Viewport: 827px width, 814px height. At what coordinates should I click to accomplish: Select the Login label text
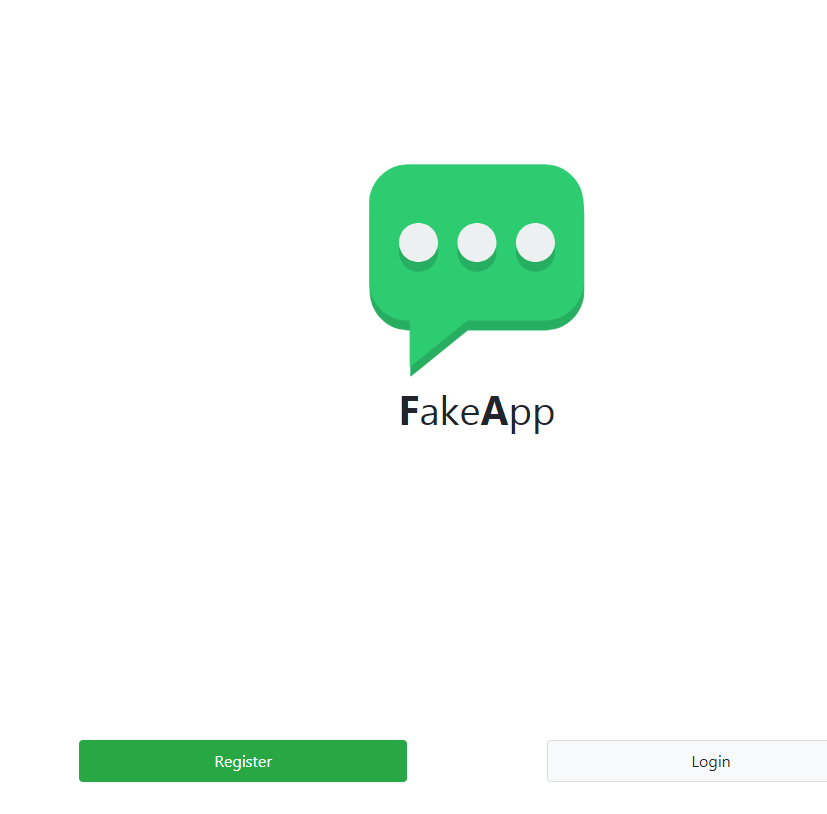pos(710,761)
